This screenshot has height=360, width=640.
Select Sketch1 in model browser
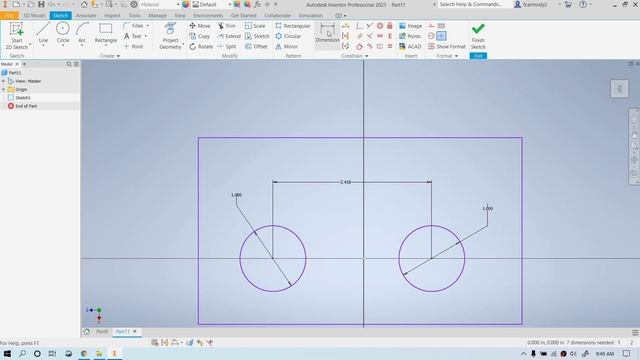(x=19, y=98)
